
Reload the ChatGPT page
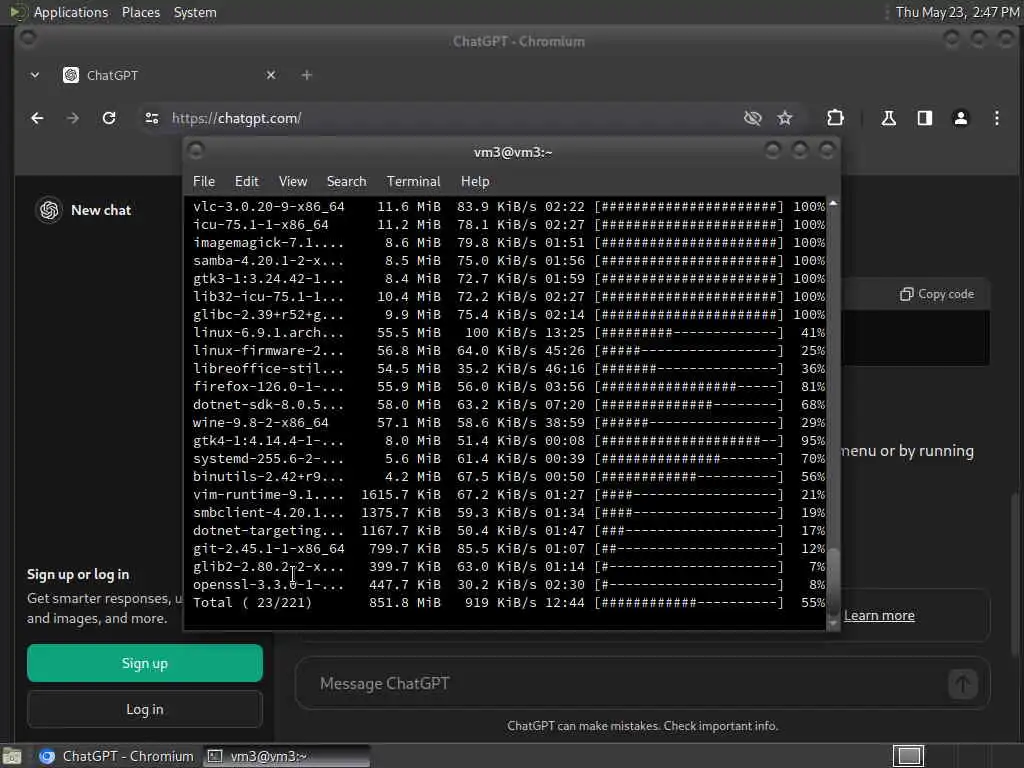109,118
